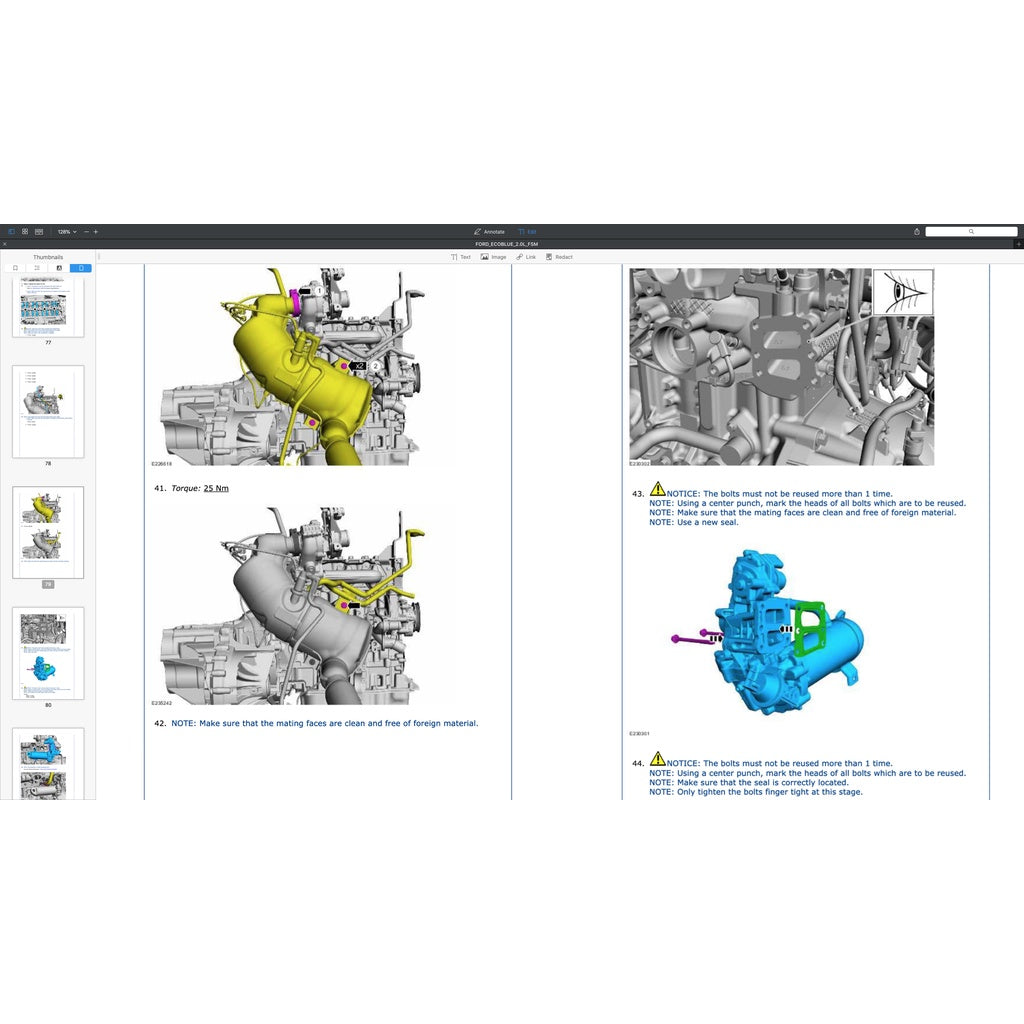The width and height of the screenshot is (1024, 1024).
Task: Open the Link tool
Action: (527, 257)
